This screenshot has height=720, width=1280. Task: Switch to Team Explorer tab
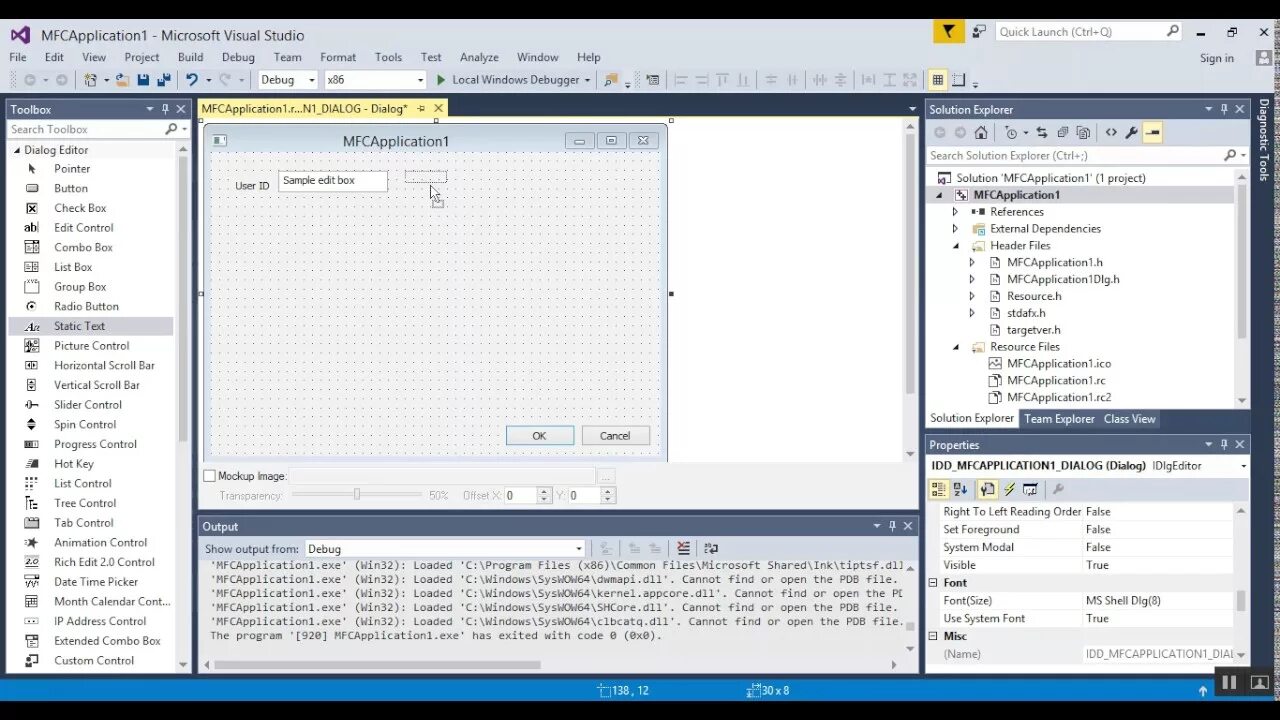1059,419
